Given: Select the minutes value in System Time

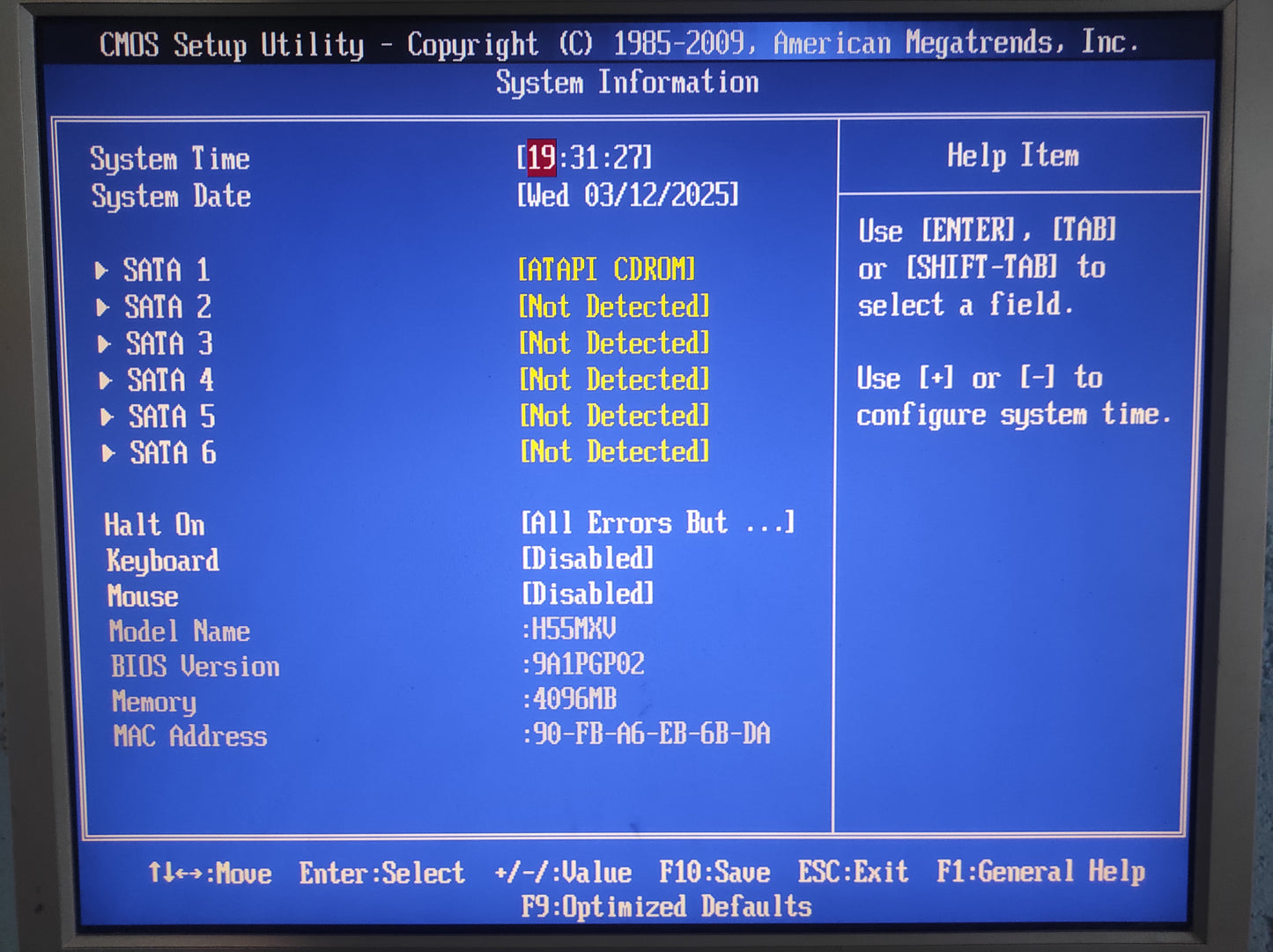Looking at the screenshot, I should click(584, 159).
